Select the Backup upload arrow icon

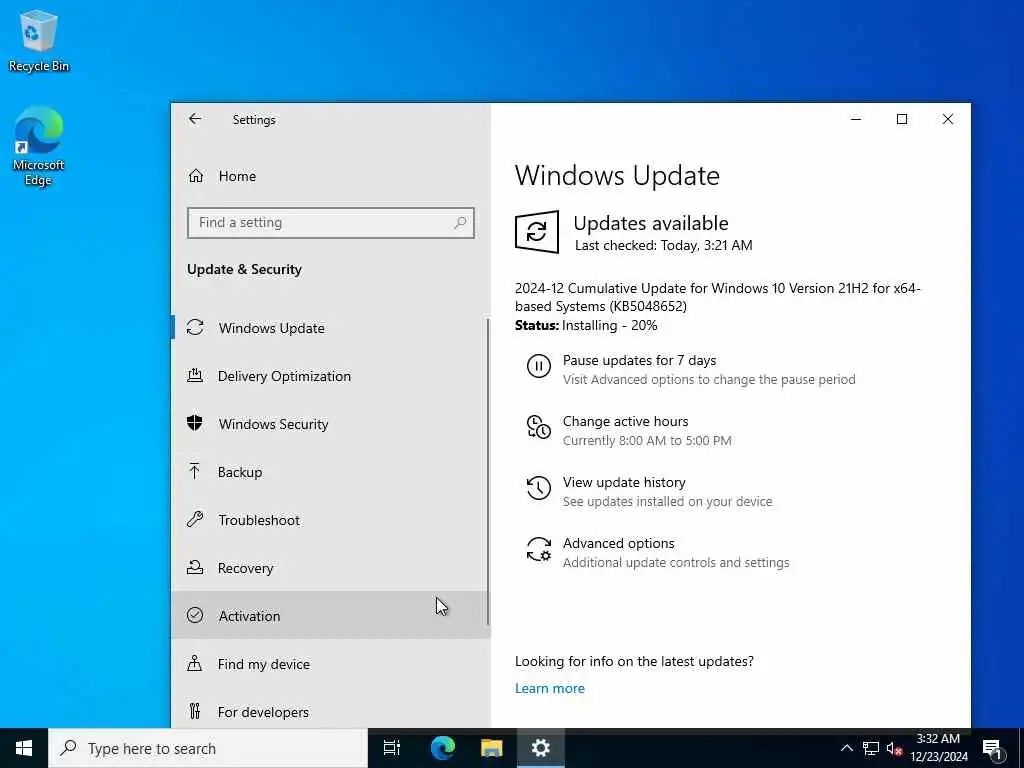tap(195, 472)
